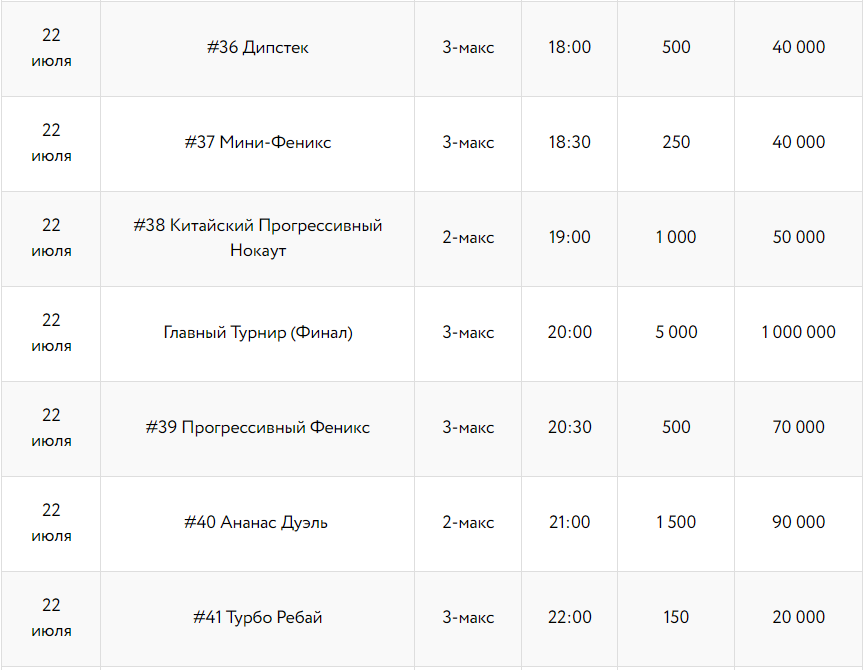Click the 20 000 prize pool value

tap(798, 617)
